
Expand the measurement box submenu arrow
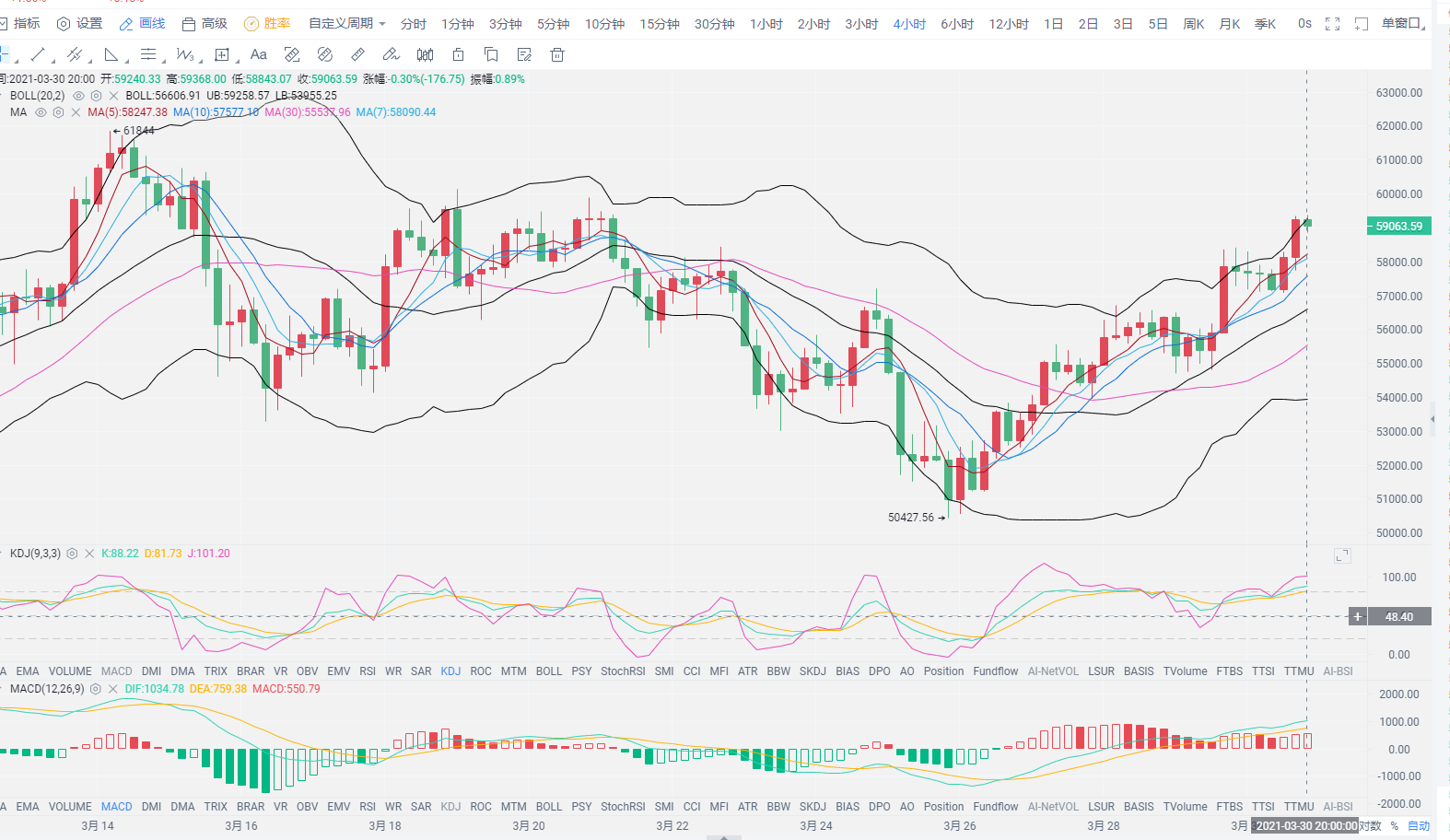click(x=236, y=61)
